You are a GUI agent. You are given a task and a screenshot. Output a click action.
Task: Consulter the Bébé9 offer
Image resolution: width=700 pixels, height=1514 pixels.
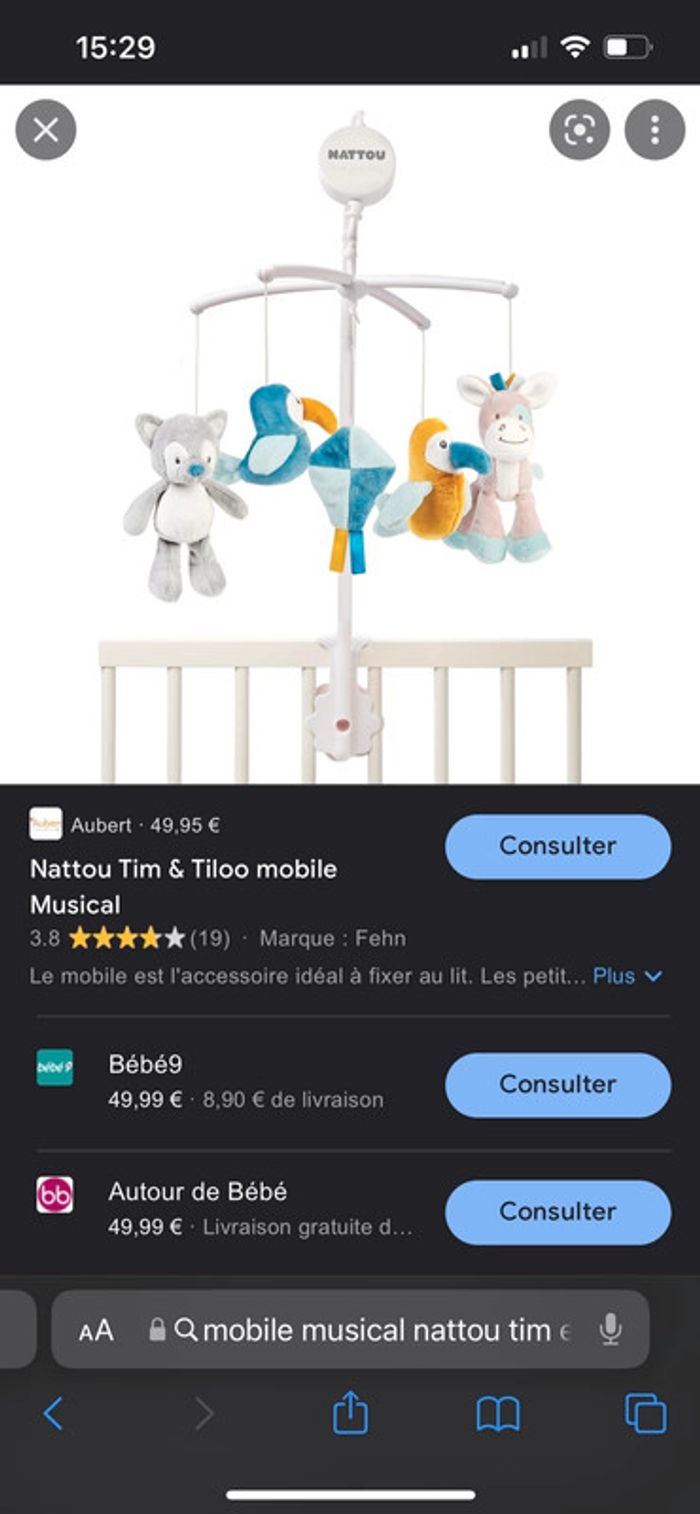pos(558,1084)
